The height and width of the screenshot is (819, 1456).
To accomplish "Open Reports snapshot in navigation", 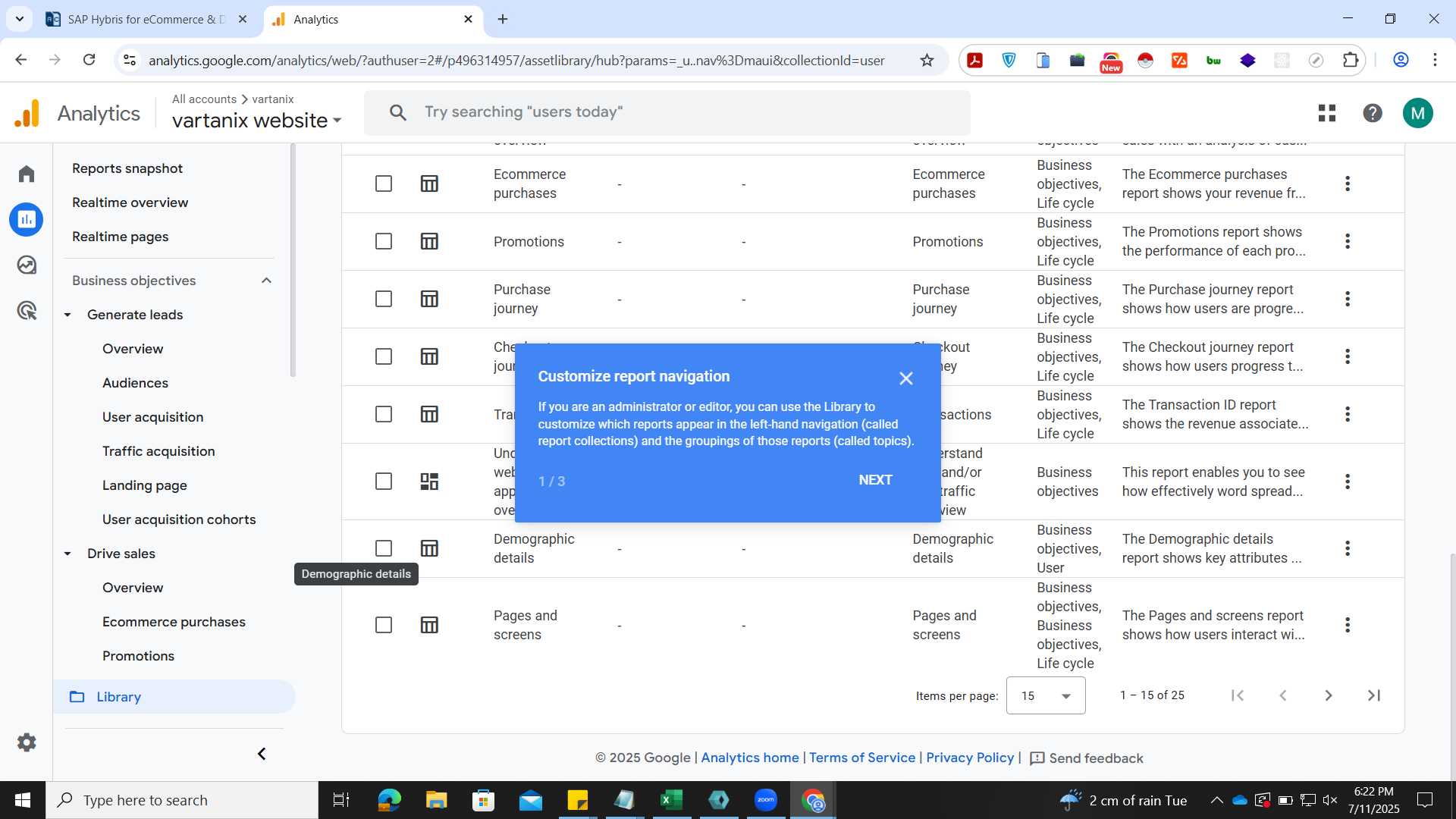I will (127, 168).
